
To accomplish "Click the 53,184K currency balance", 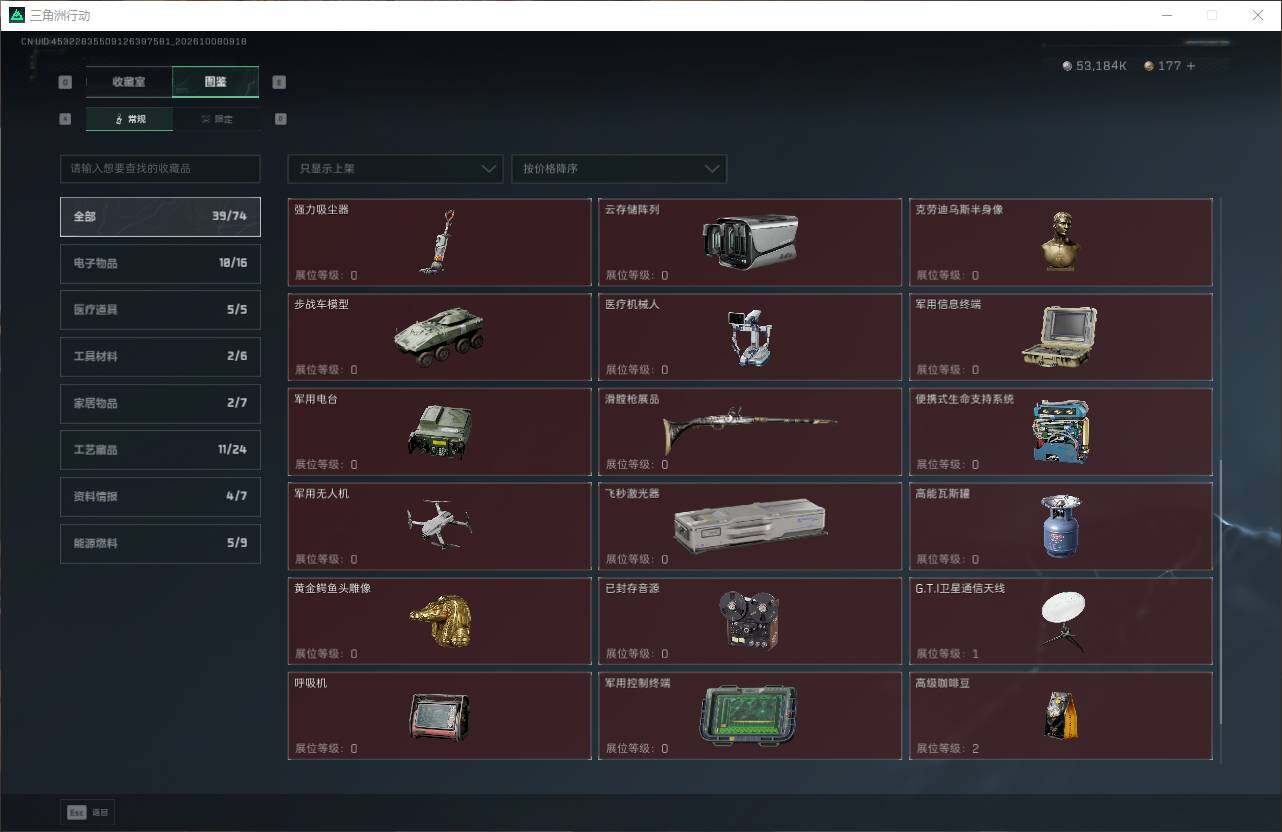I will pyautogui.click(x=1094, y=66).
